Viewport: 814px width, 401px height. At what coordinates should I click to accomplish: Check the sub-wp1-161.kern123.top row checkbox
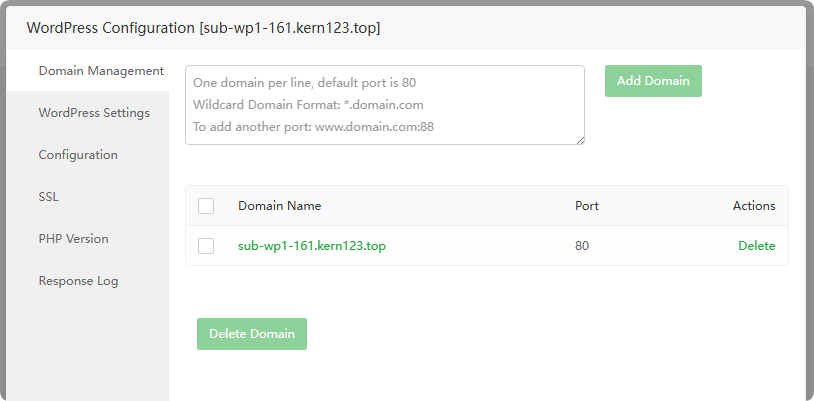[x=206, y=246]
